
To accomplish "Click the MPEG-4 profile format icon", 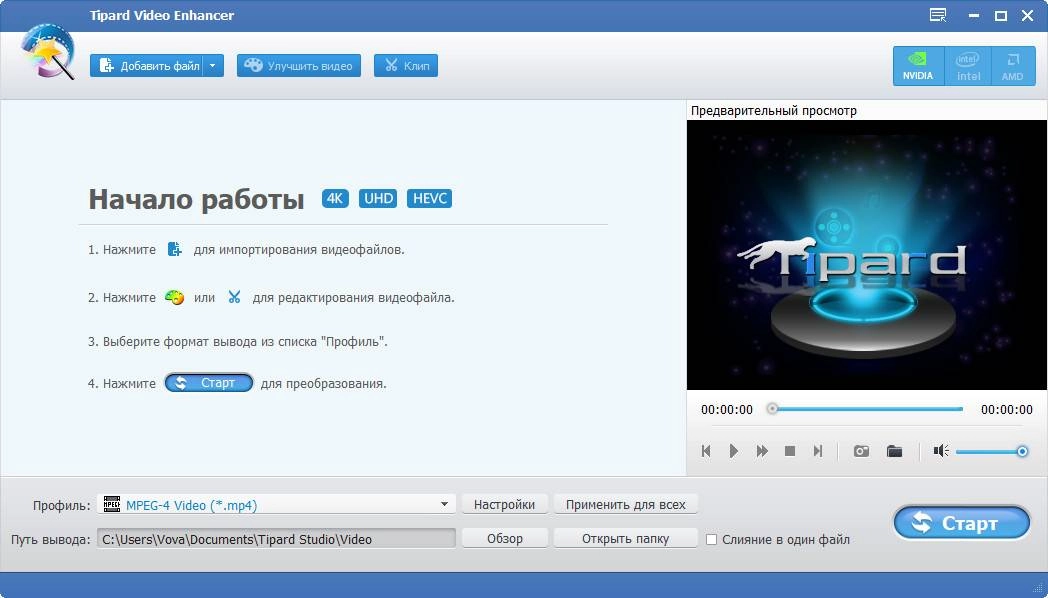I will pos(112,504).
